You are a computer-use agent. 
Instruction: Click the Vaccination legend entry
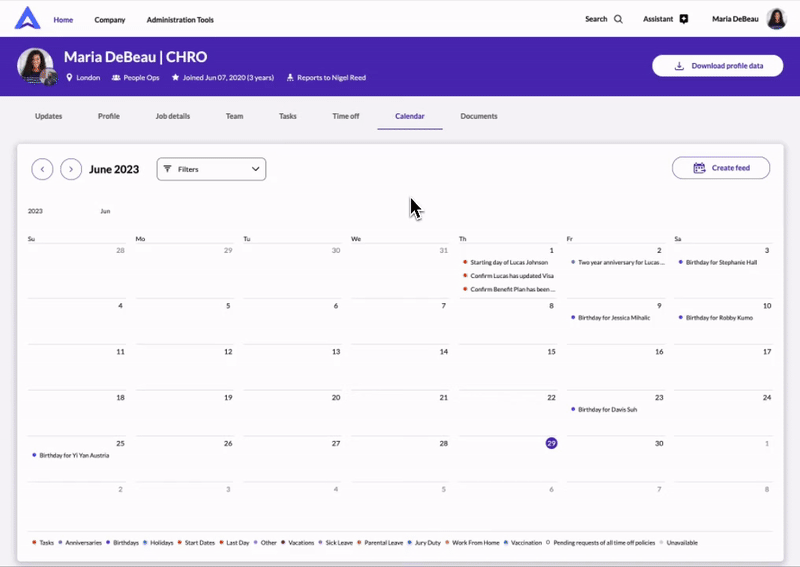[x=522, y=543]
